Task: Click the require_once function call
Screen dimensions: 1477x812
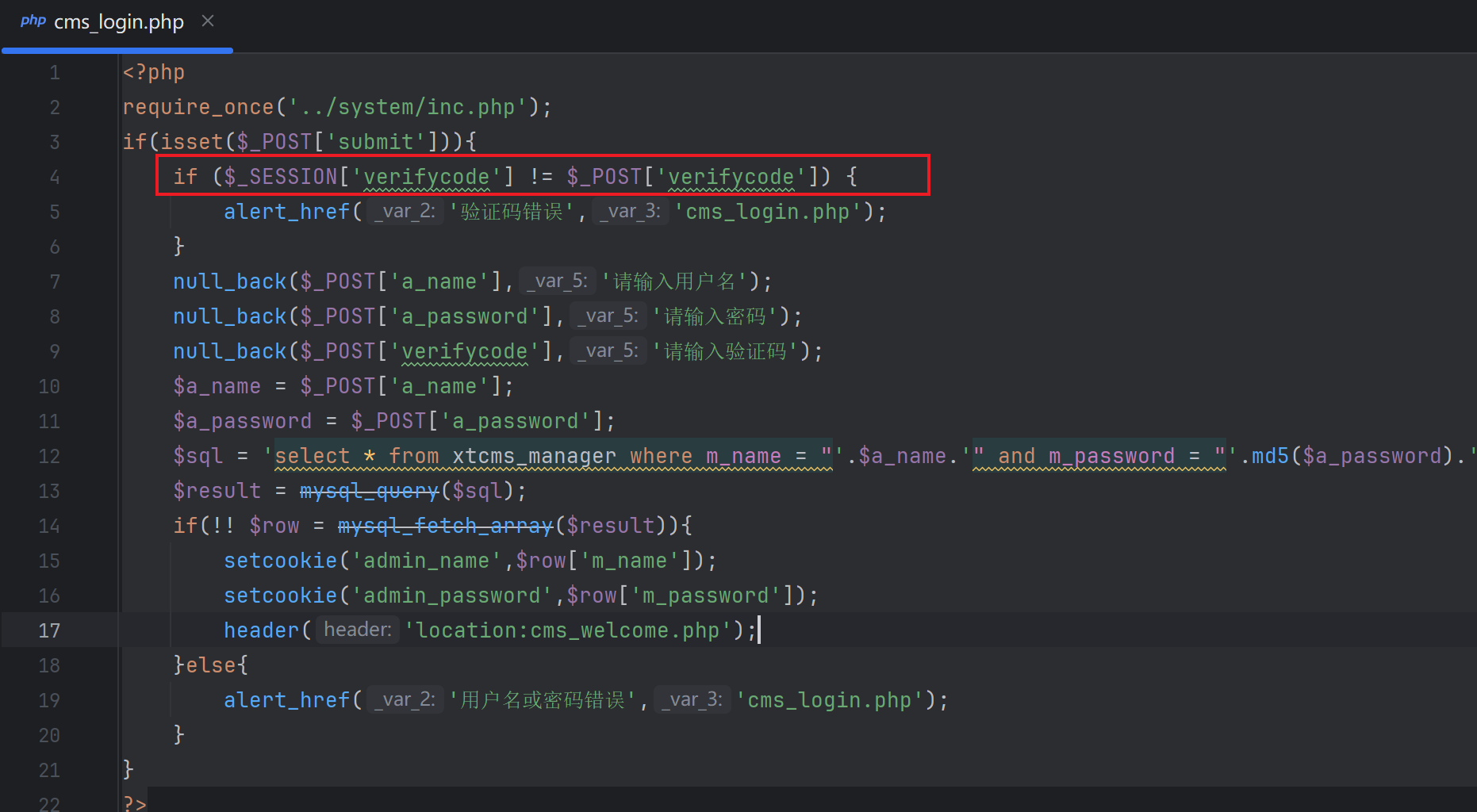Action: point(198,107)
